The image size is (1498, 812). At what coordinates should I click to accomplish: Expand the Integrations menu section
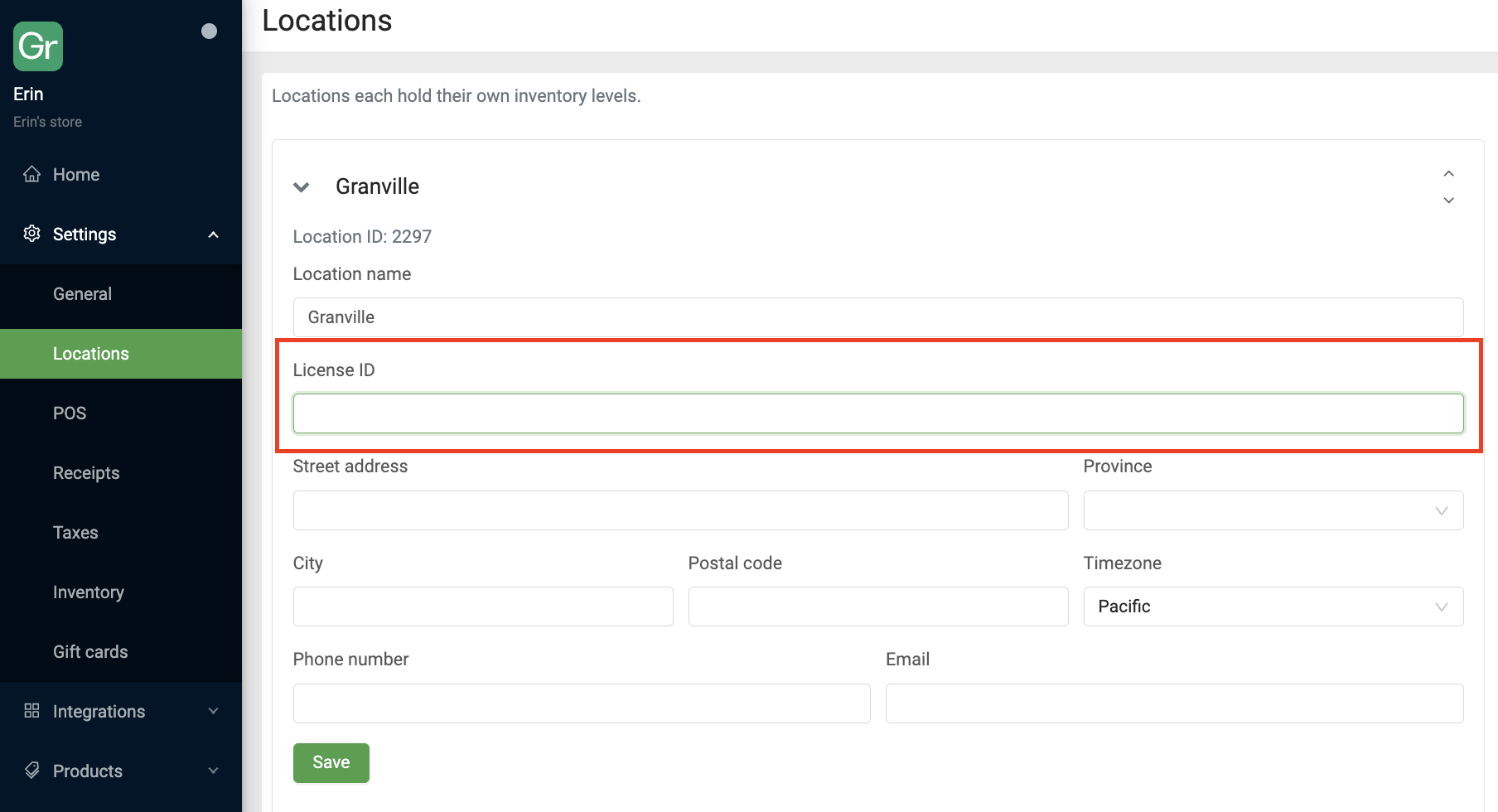pos(213,711)
